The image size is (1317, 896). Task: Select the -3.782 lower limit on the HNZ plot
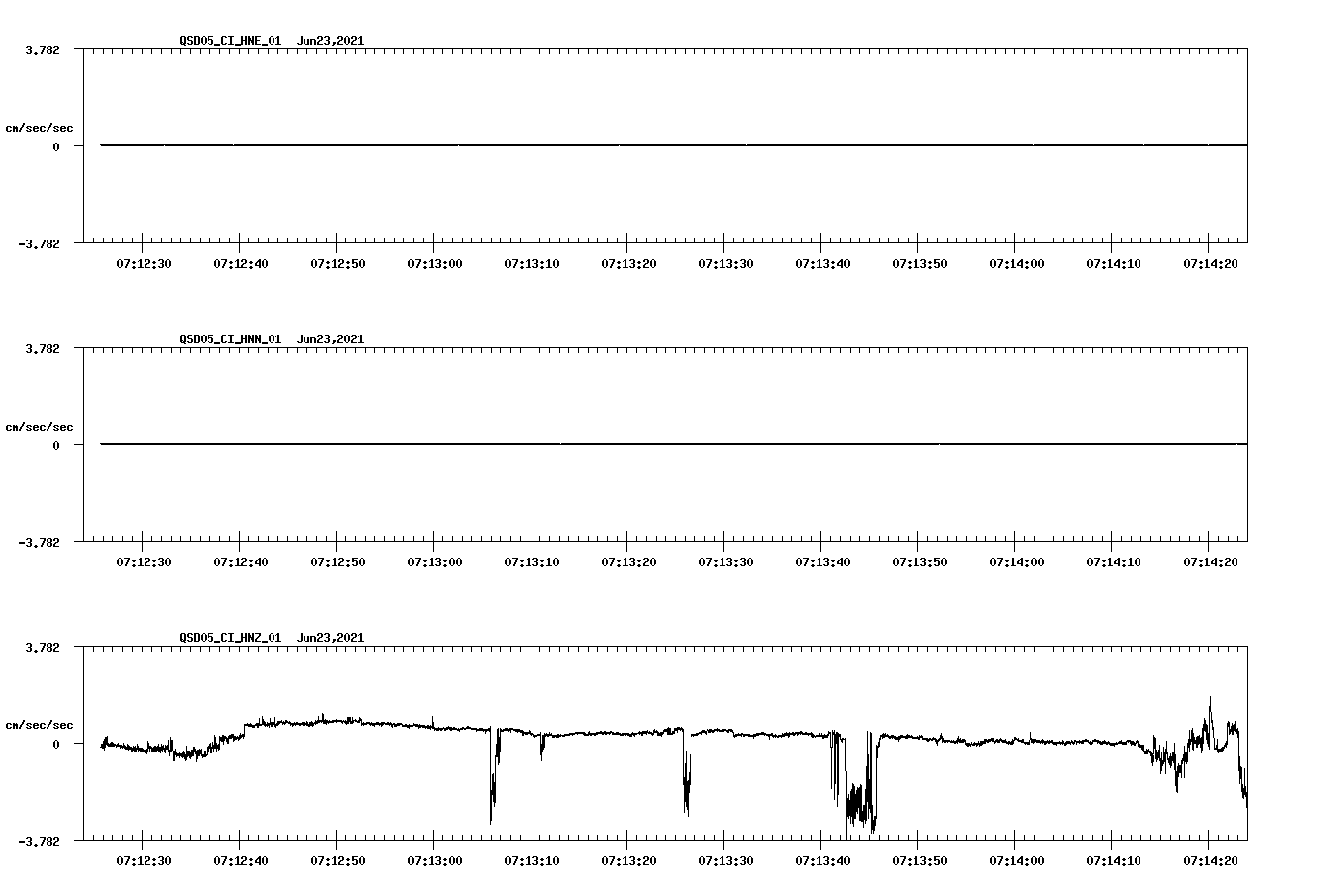pos(39,842)
